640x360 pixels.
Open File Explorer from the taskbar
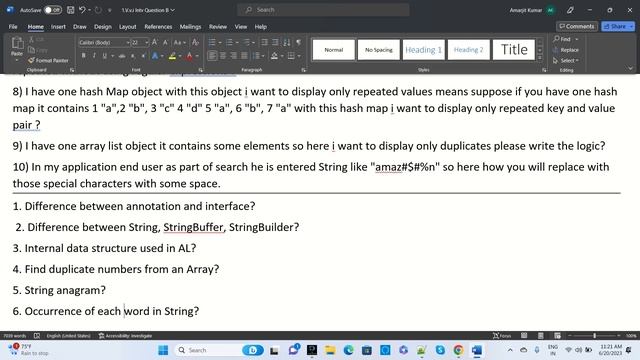click(x=330, y=350)
